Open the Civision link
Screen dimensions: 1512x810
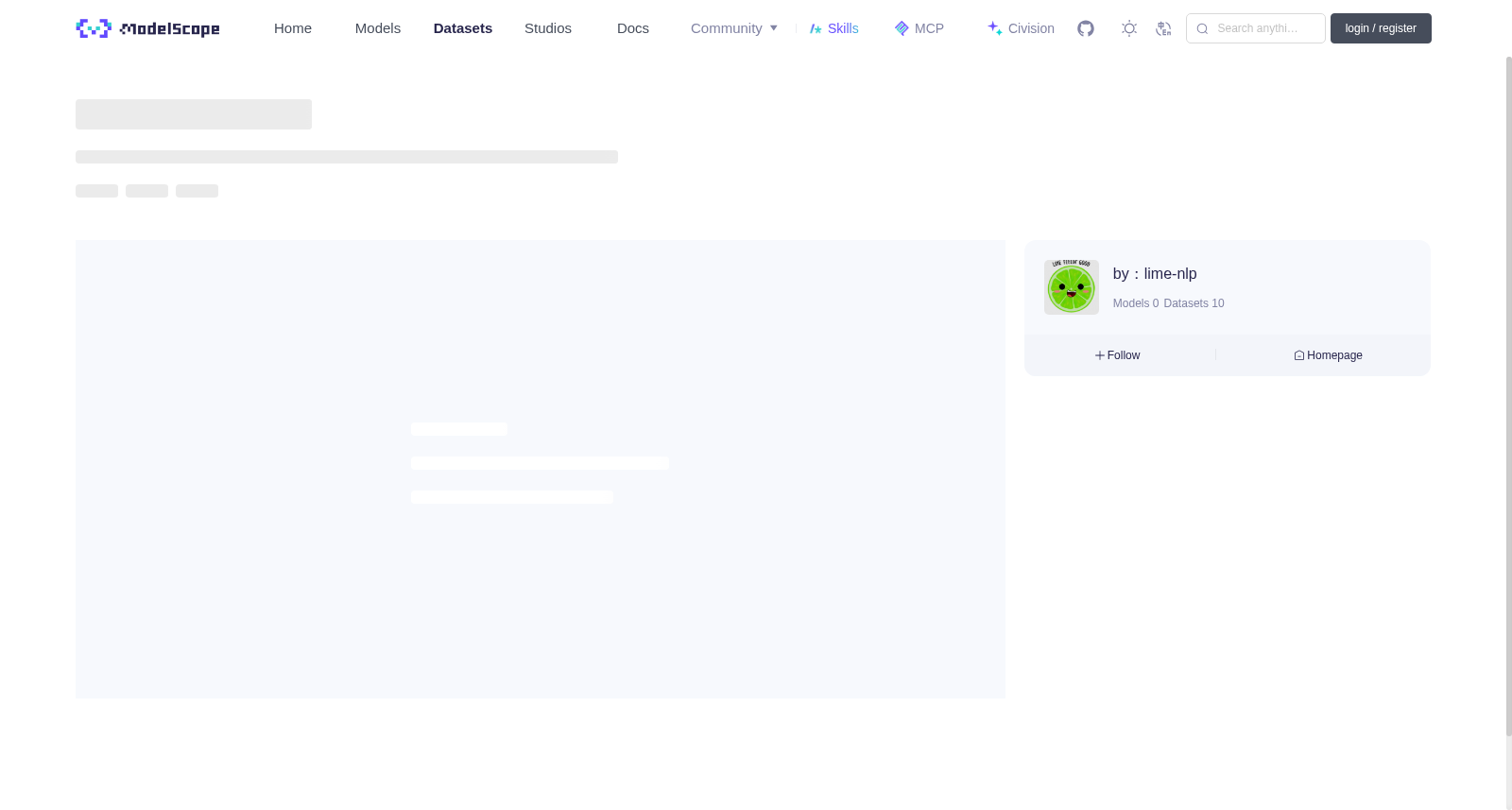[1021, 28]
